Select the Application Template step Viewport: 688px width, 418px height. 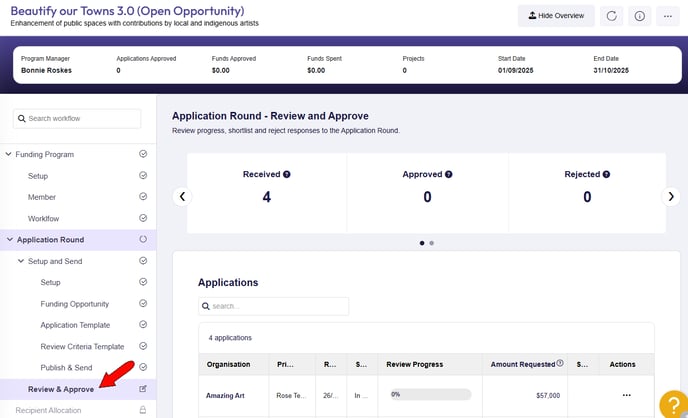pos(75,325)
